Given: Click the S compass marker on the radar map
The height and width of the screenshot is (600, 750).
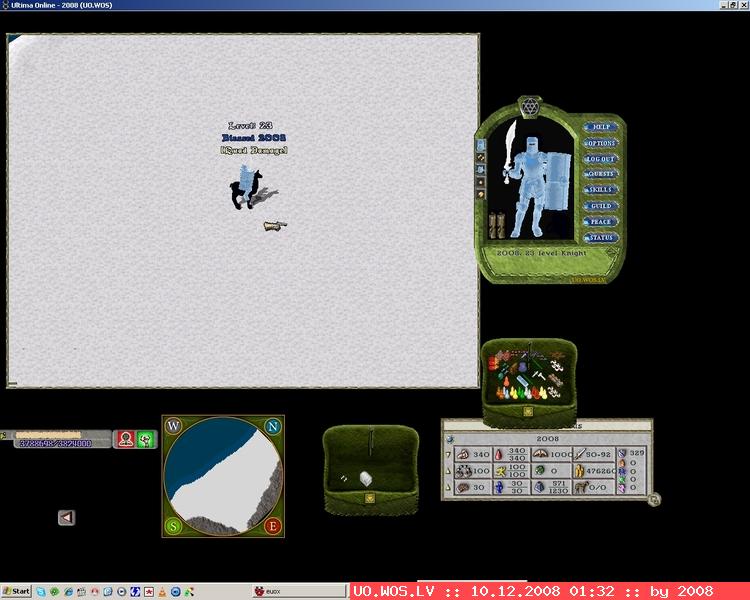Looking at the screenshot, I should tap(174, 526).
